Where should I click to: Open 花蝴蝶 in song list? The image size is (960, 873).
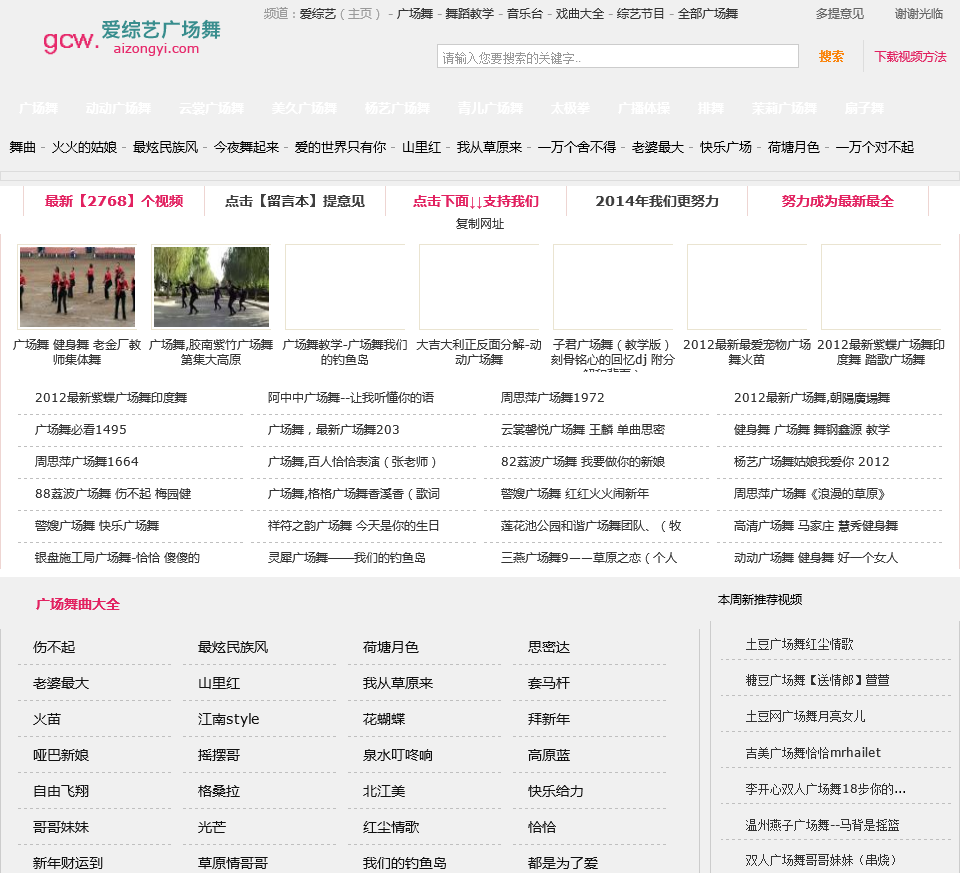(x=384, y=719)
